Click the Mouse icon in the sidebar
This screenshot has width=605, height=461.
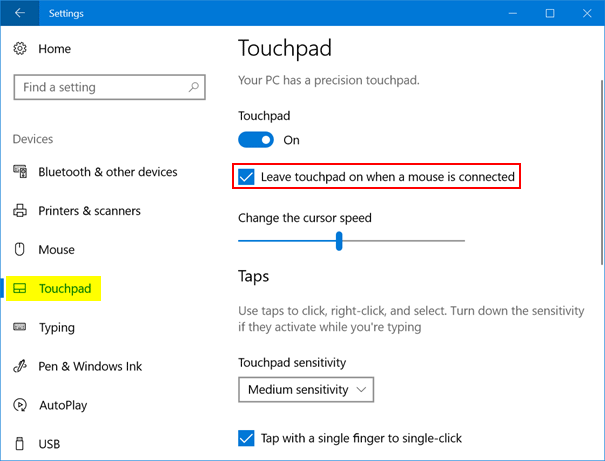pyautogui.click(x=20, y=250)
